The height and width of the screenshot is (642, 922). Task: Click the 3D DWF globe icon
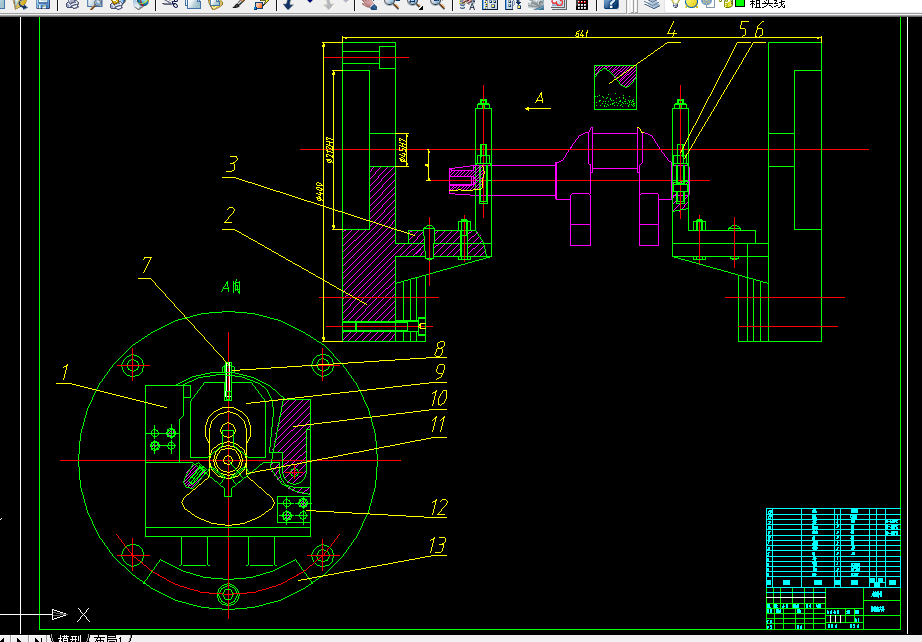(141, 4)
